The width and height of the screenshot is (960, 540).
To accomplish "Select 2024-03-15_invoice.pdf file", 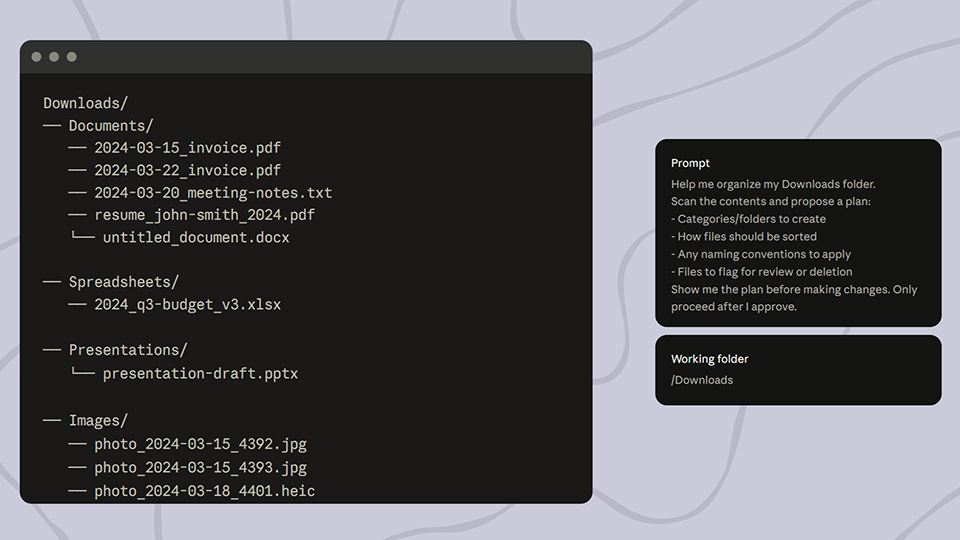I will (x=187, y=148).
